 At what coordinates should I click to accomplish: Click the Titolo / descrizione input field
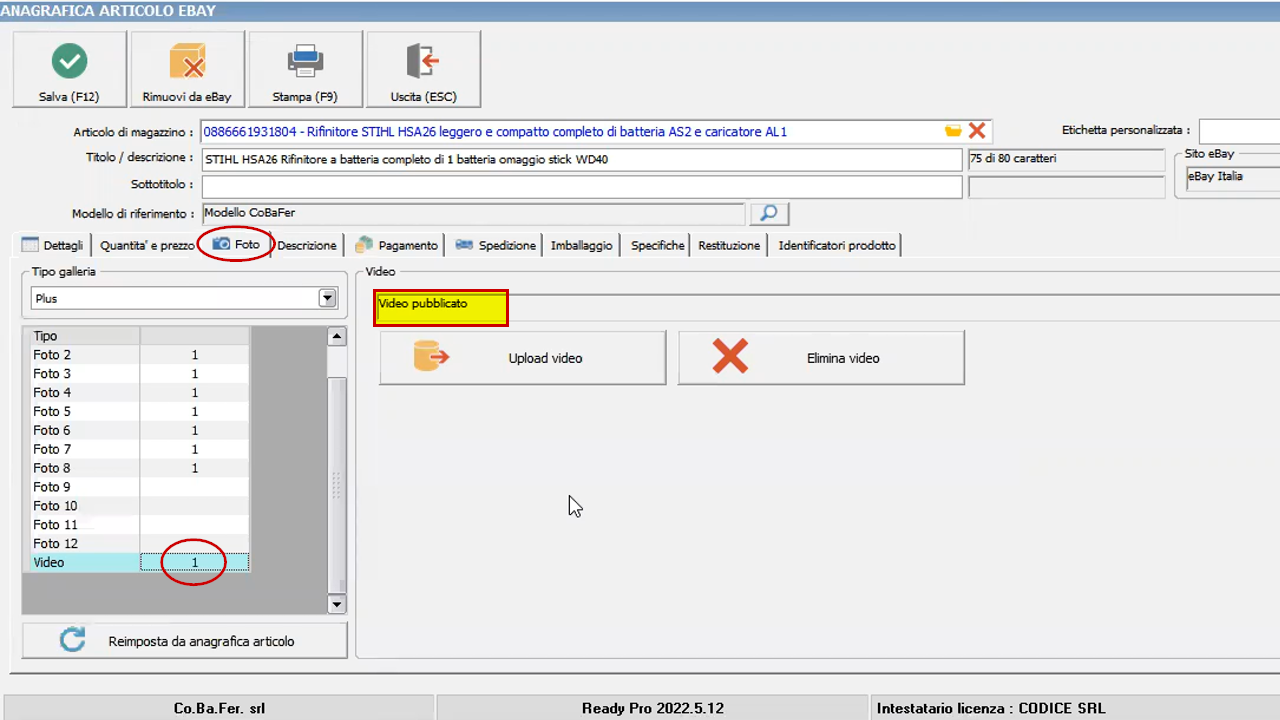[x=582, y=160]
